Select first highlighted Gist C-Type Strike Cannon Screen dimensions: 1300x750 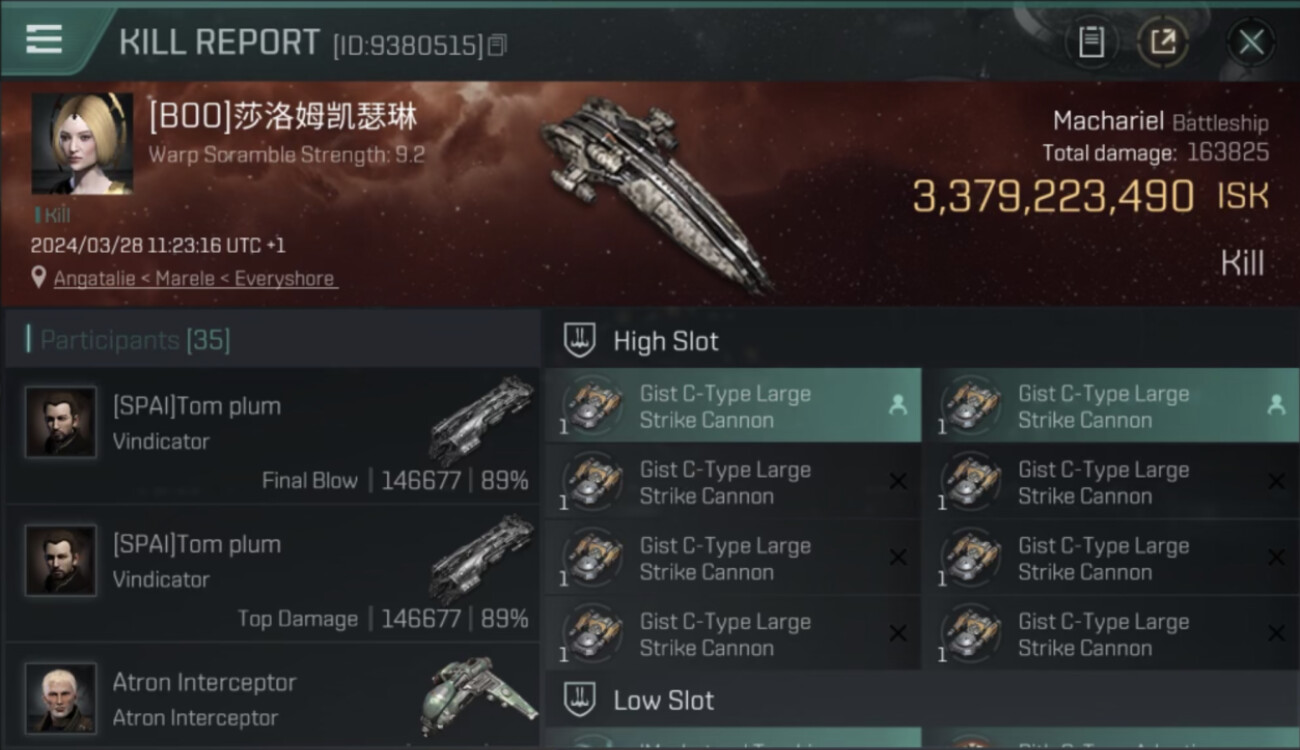pos(733,406)
